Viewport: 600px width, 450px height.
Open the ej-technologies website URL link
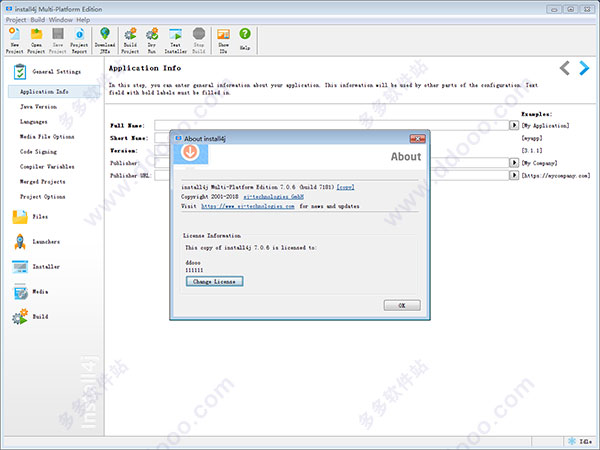(x=248, y=206)
